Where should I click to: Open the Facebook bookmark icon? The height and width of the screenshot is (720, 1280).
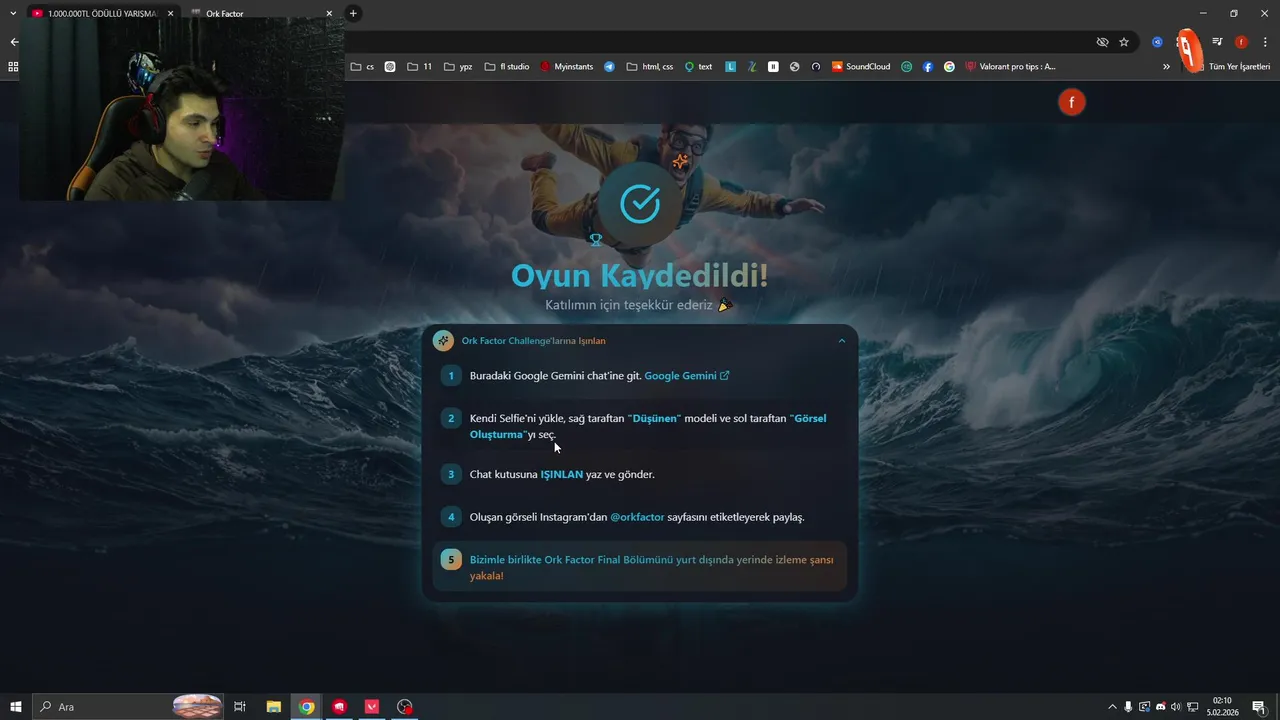[x=928, y=67]
